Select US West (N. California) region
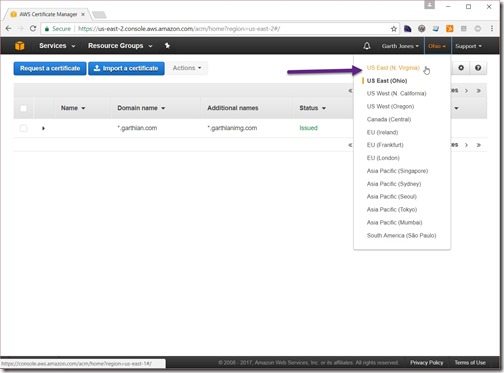 click(396, 93)
